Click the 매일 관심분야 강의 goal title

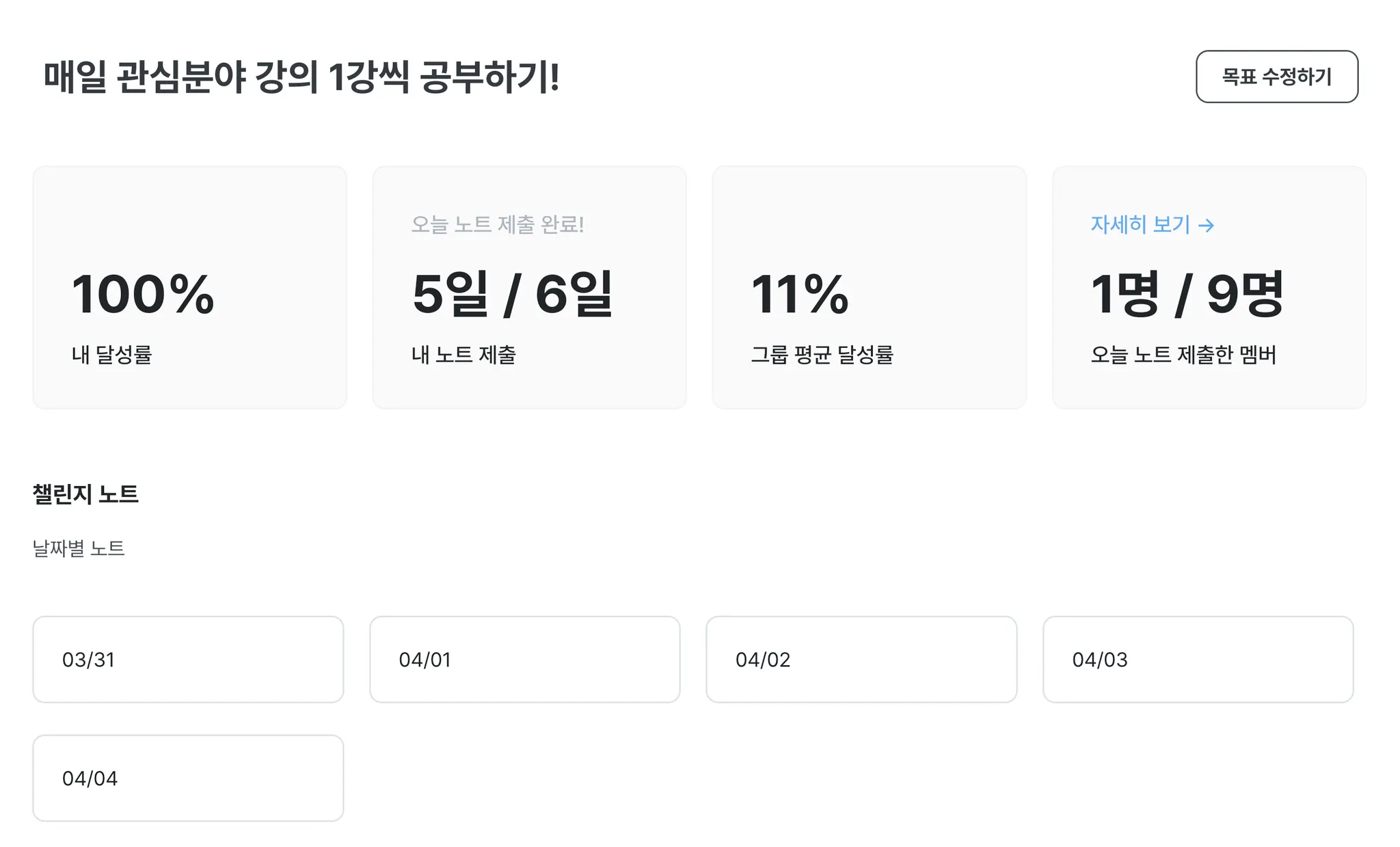click(301, 77)
